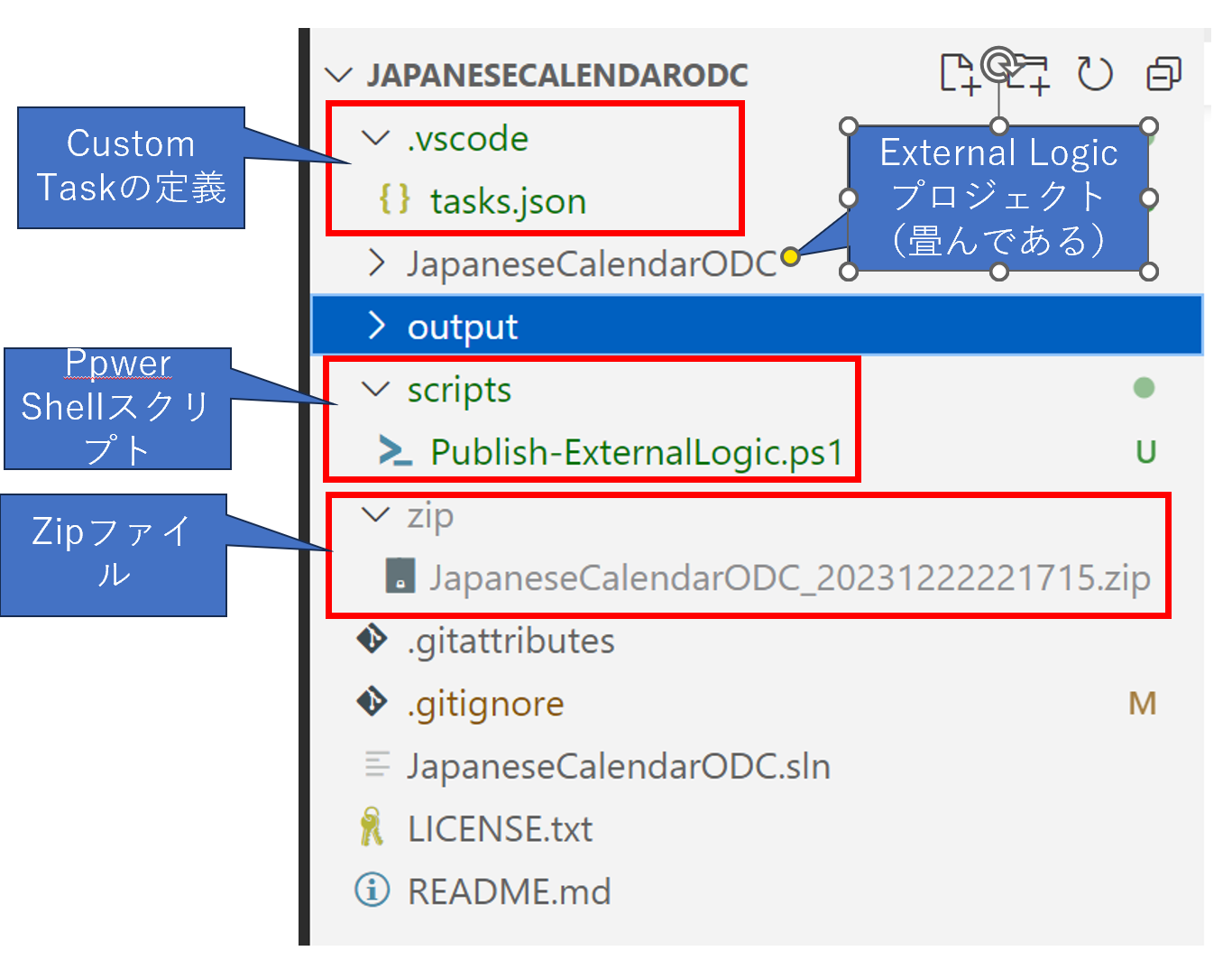The image size is (1232, 960).
Task: Open README.md file
Action: 509,891
